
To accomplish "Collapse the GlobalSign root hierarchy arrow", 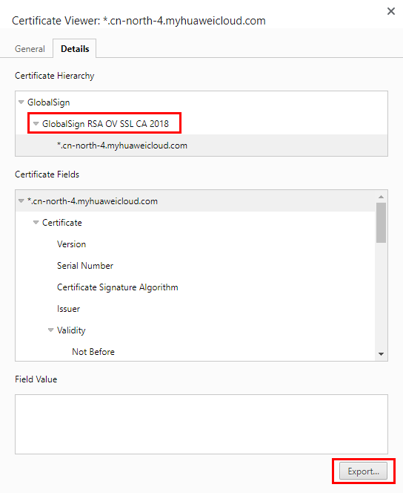I will coord(21,102).
